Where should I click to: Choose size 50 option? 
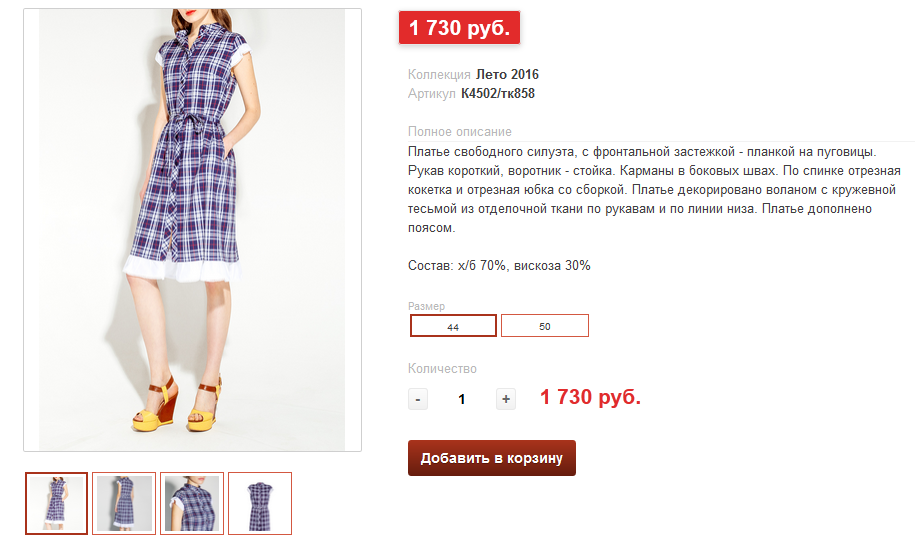tap(544, 326)
